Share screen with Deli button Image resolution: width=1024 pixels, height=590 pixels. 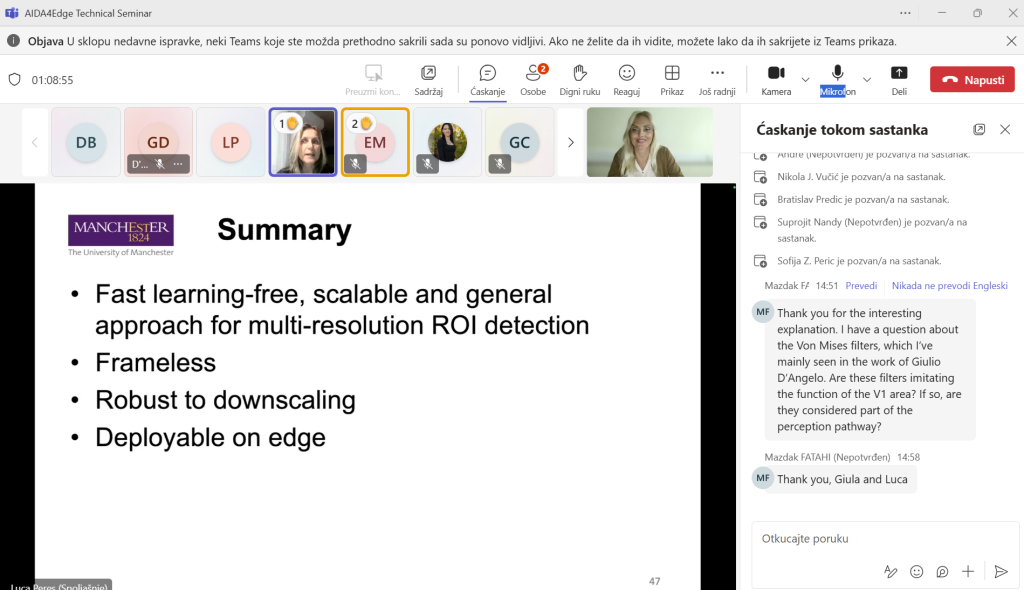pyautogui.click(x=899, y=79)
